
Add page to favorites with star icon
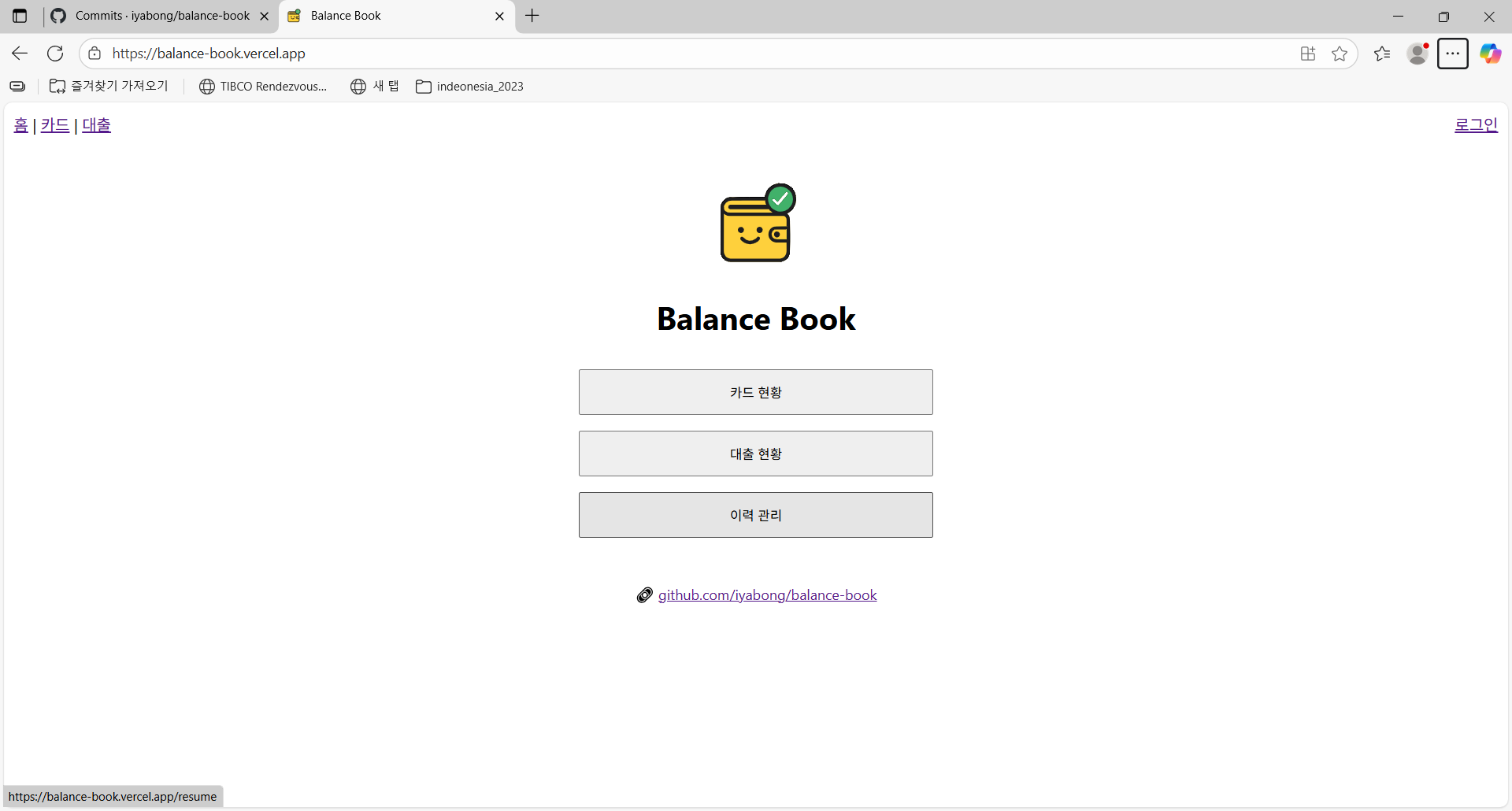coord(1340,54)
